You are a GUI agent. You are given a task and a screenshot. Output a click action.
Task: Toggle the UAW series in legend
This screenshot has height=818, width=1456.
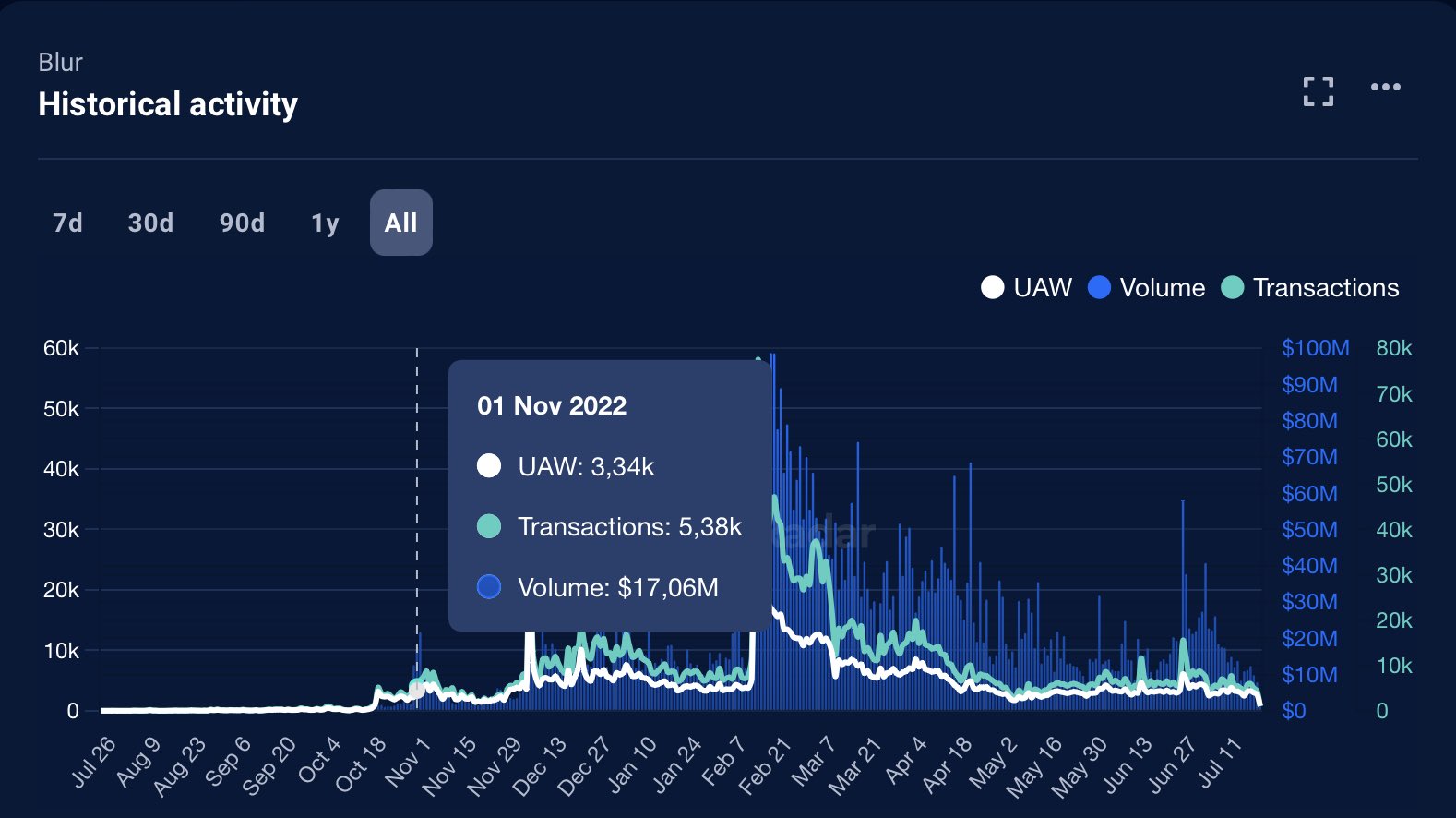(x=1026, y=288)
